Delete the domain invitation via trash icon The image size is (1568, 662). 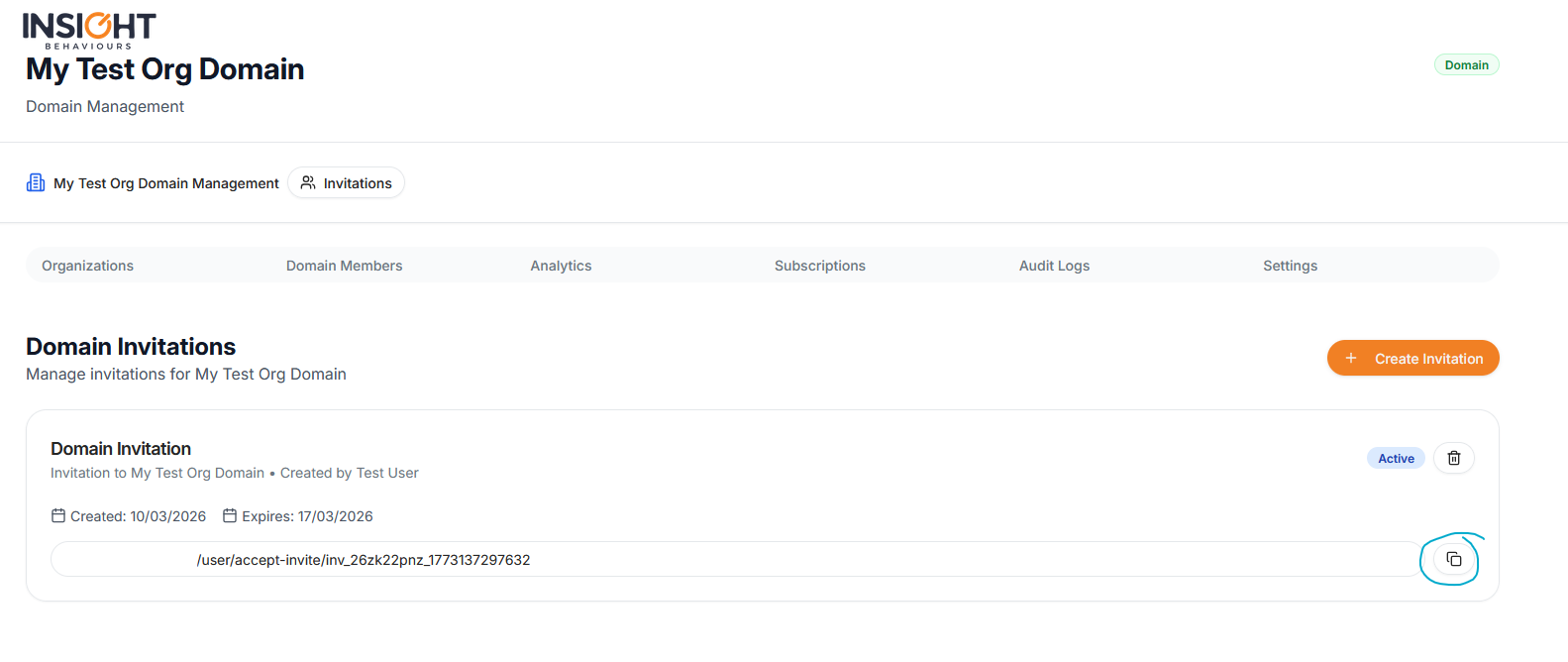pos(1453,458)
